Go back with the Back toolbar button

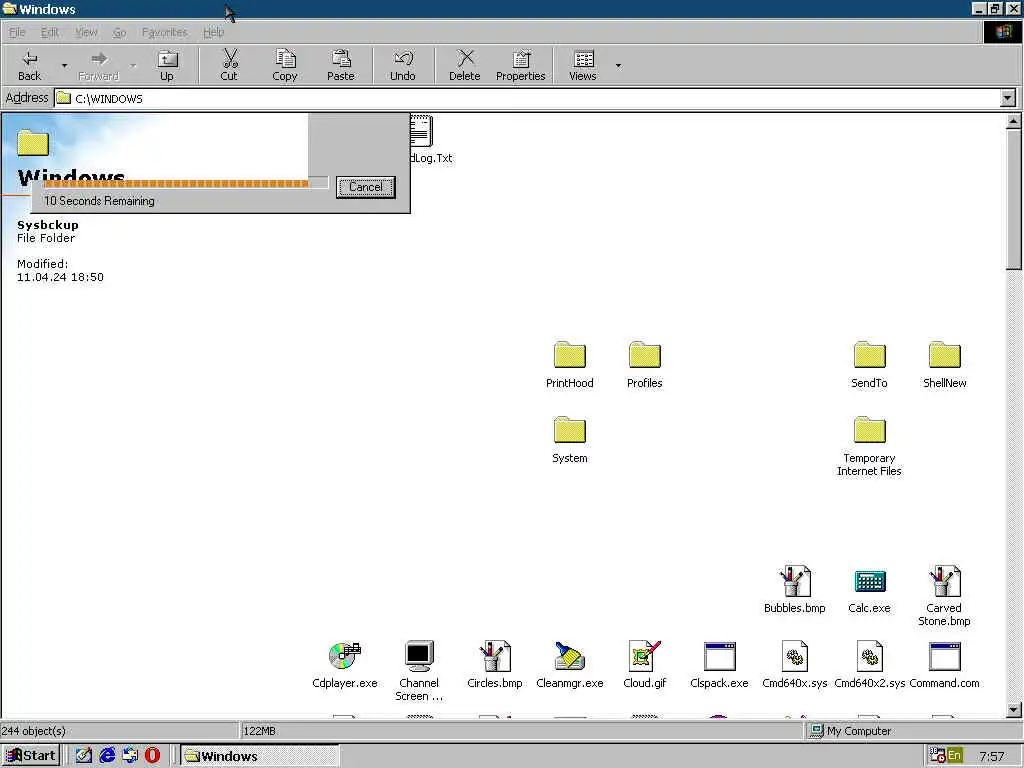coord(29,65)
